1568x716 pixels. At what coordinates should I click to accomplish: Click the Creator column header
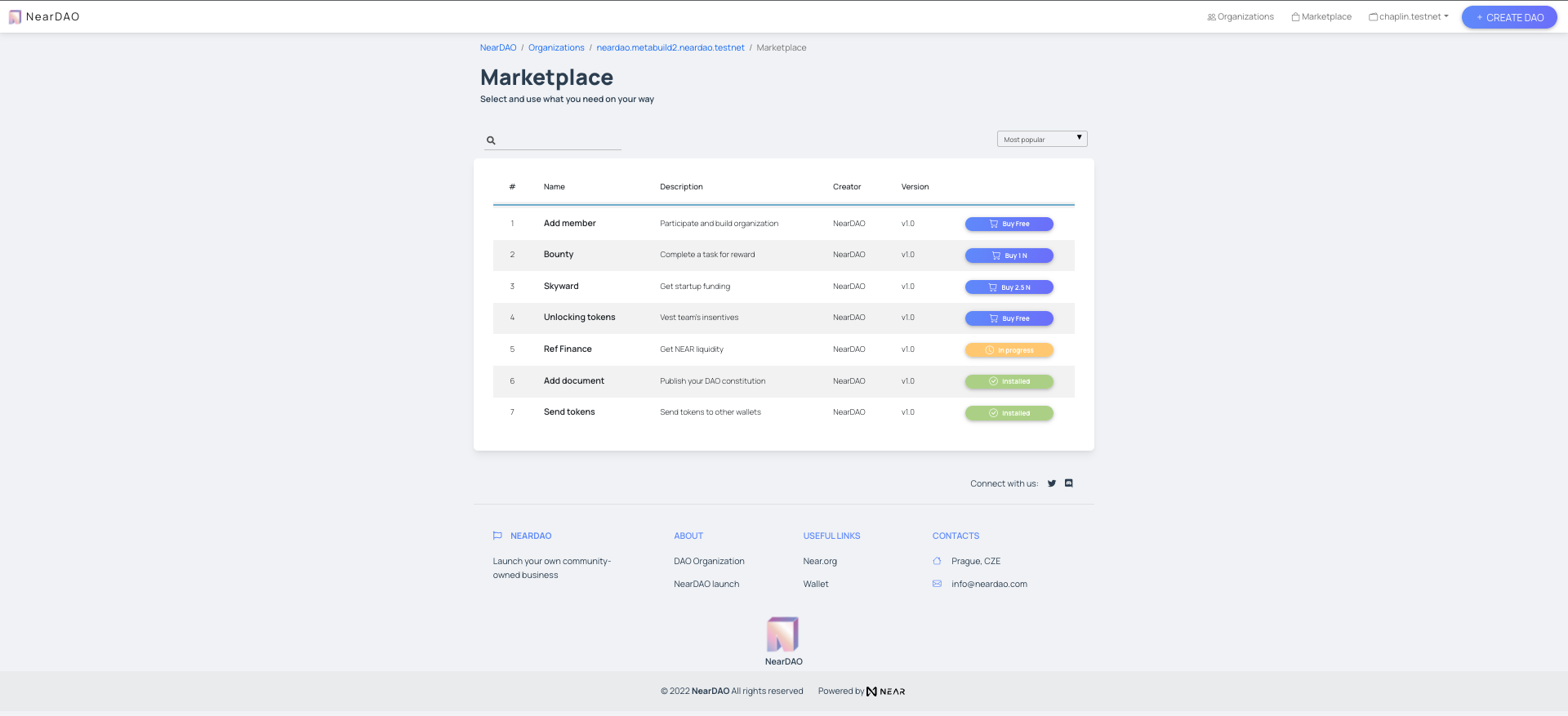click(847, 187)
